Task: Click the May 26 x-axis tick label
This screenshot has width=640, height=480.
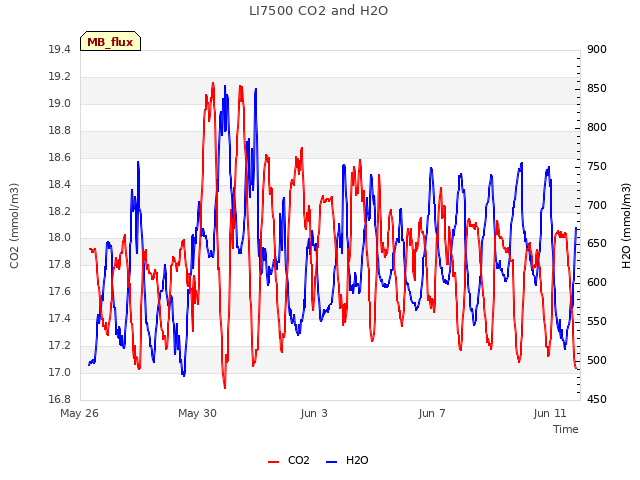Action: (x=79, y=413)
